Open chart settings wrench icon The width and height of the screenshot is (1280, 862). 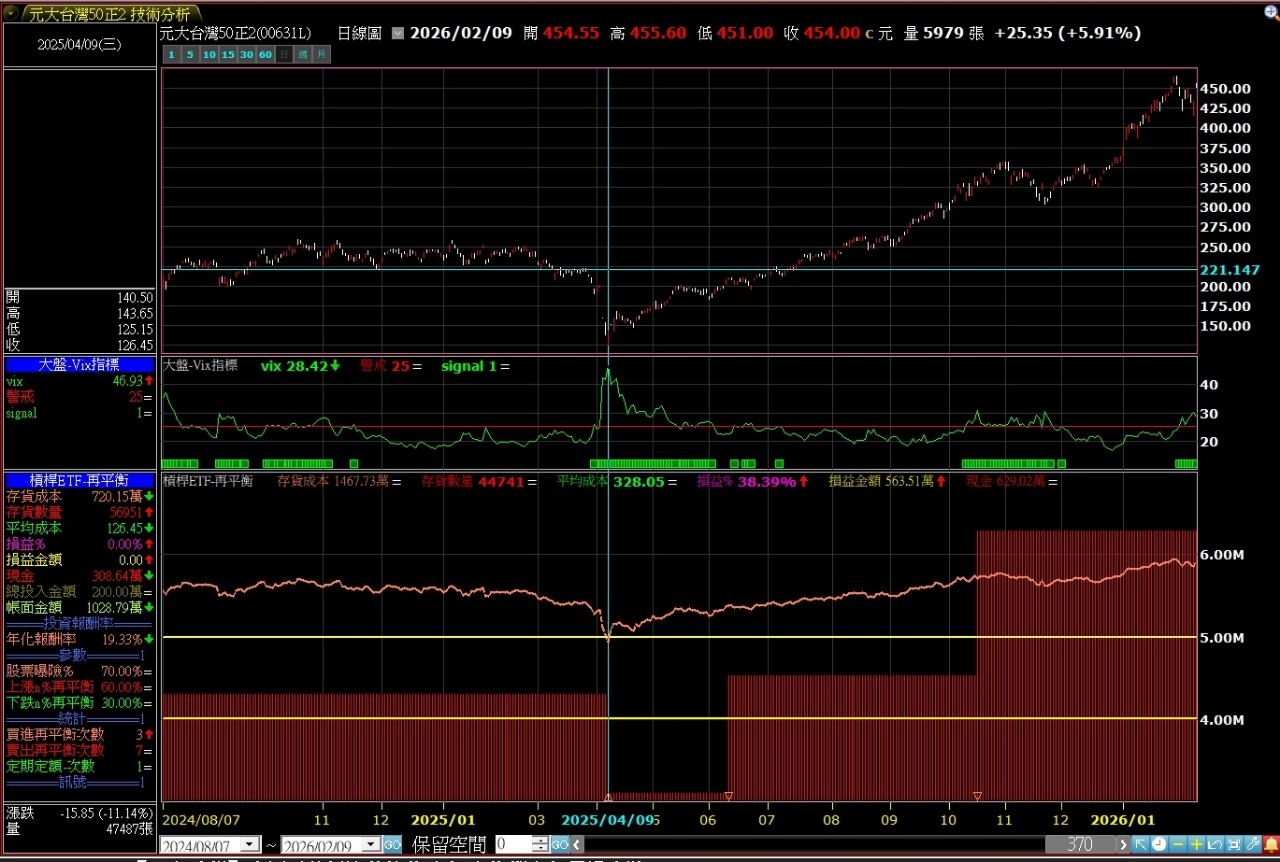coord(1252,844)
